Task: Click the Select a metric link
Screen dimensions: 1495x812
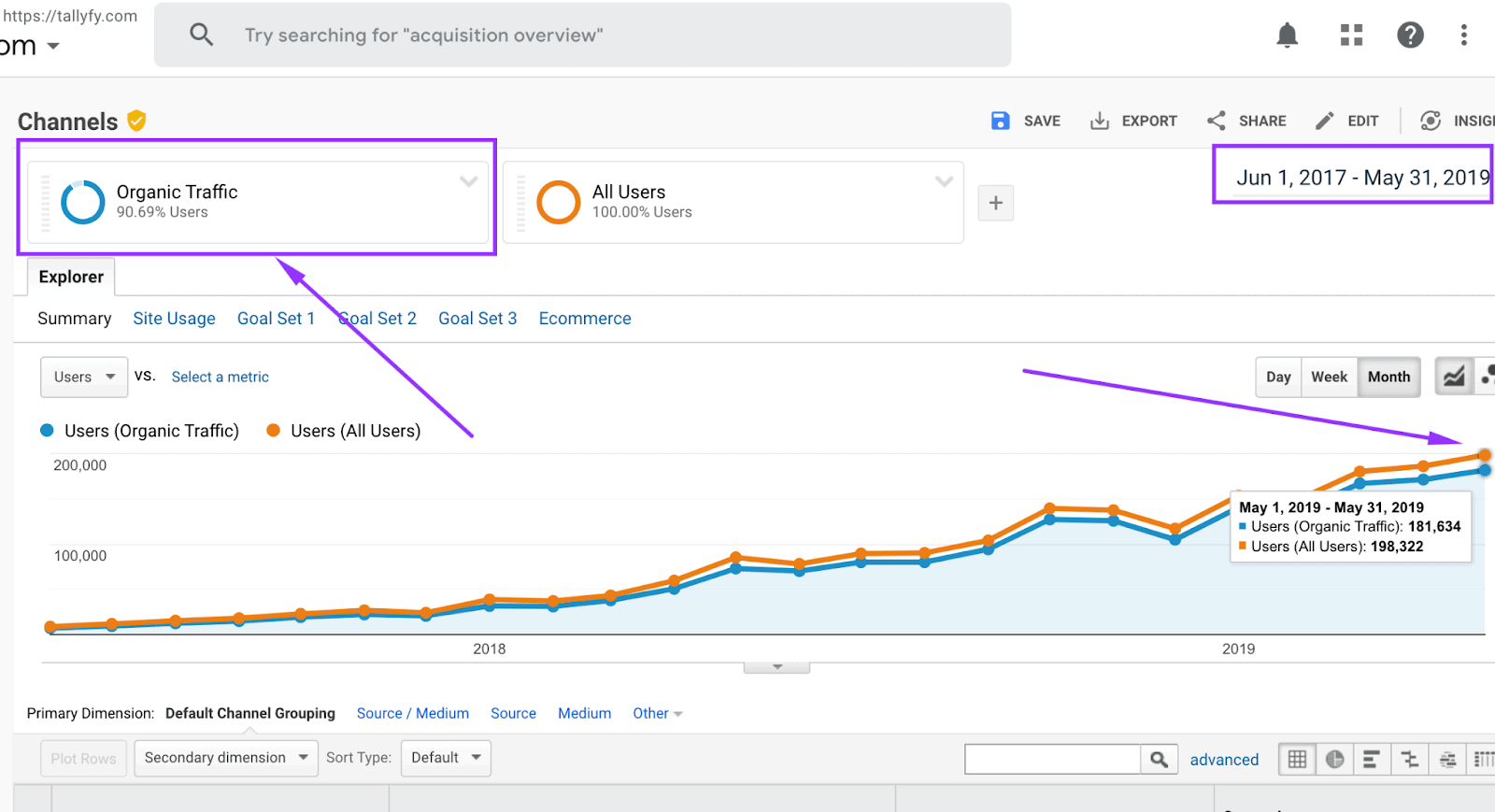Action: 220,377
